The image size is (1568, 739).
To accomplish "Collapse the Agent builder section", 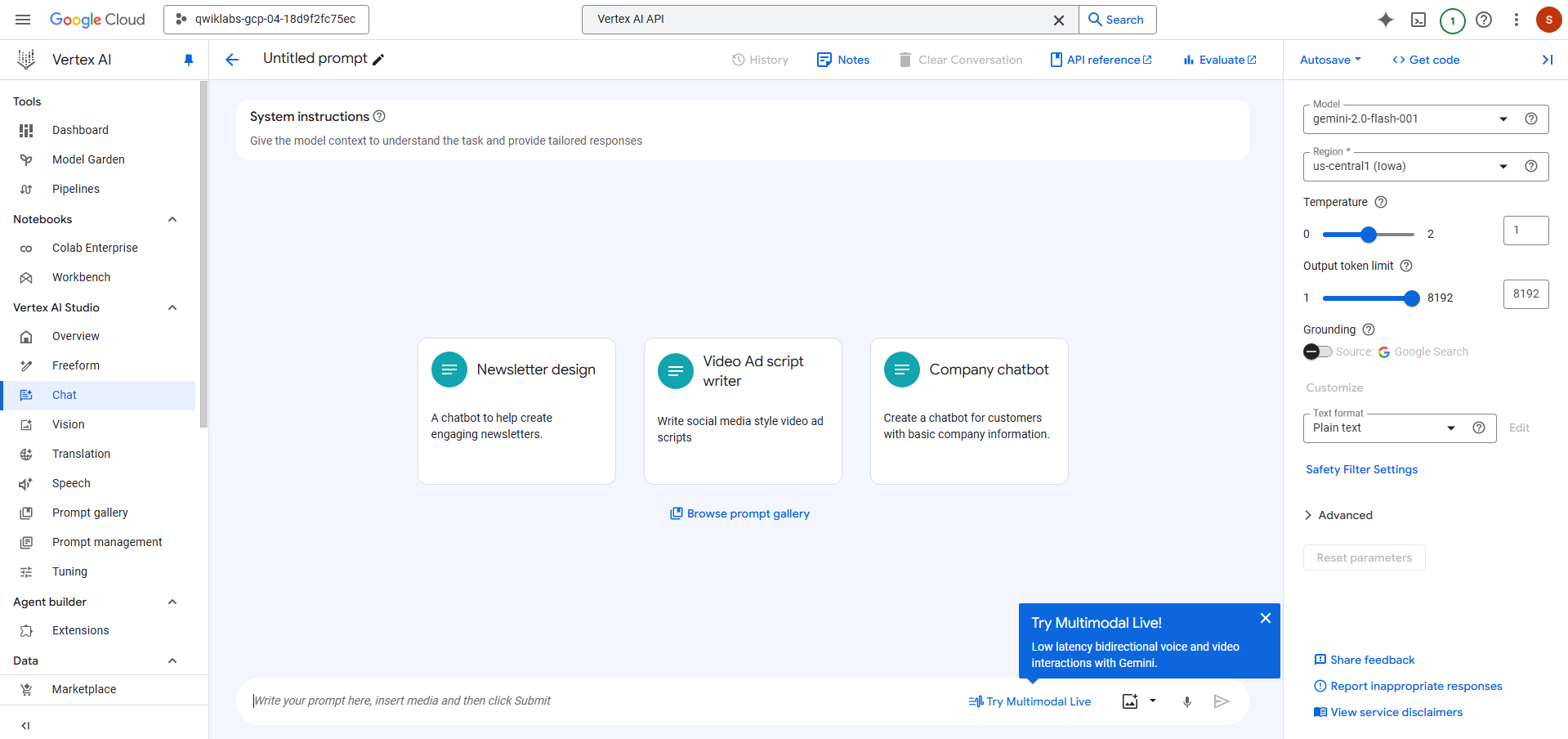I will point(172,602).
